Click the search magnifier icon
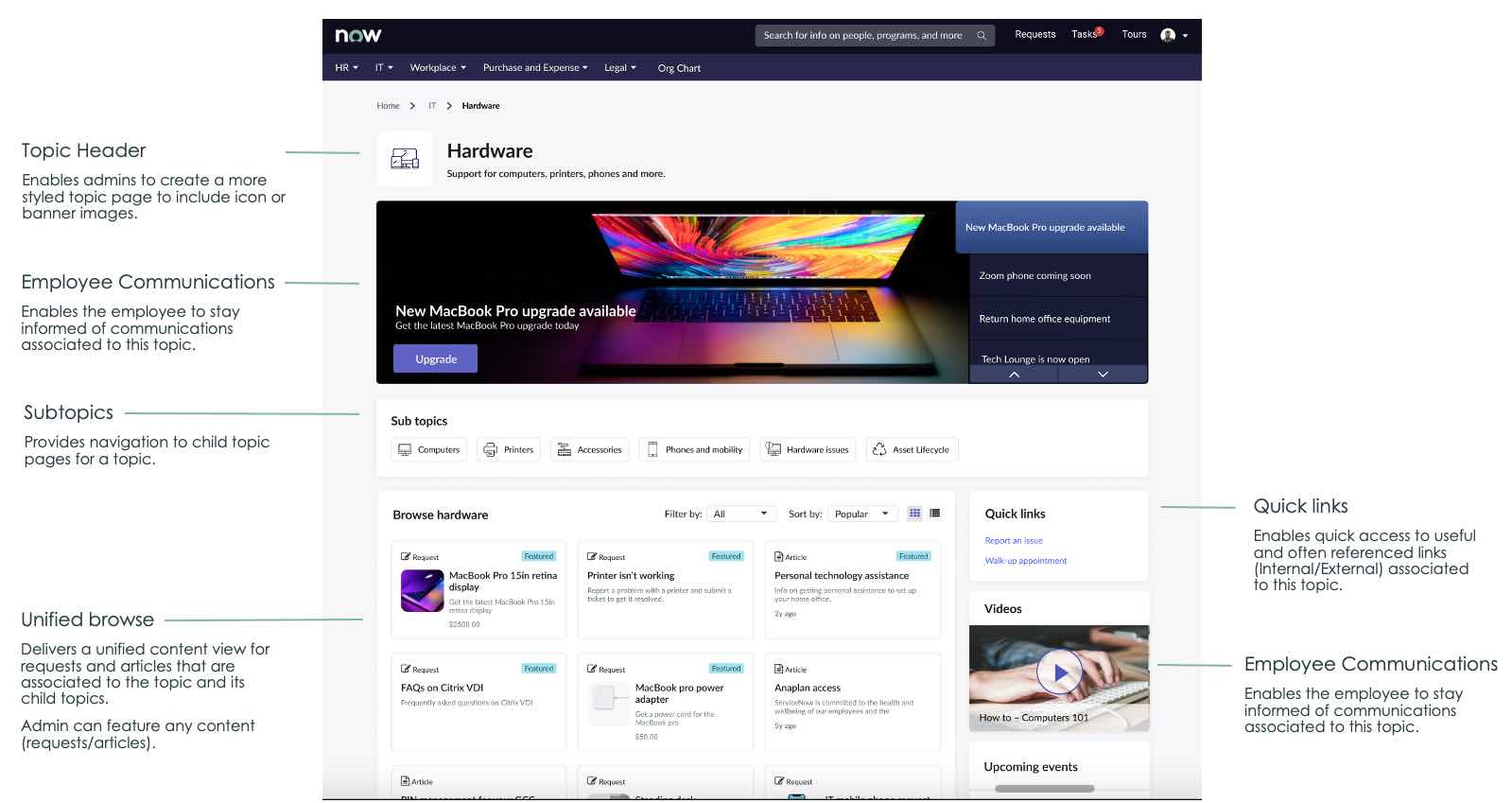1512x803 pixels. click(x=982, y=36)
